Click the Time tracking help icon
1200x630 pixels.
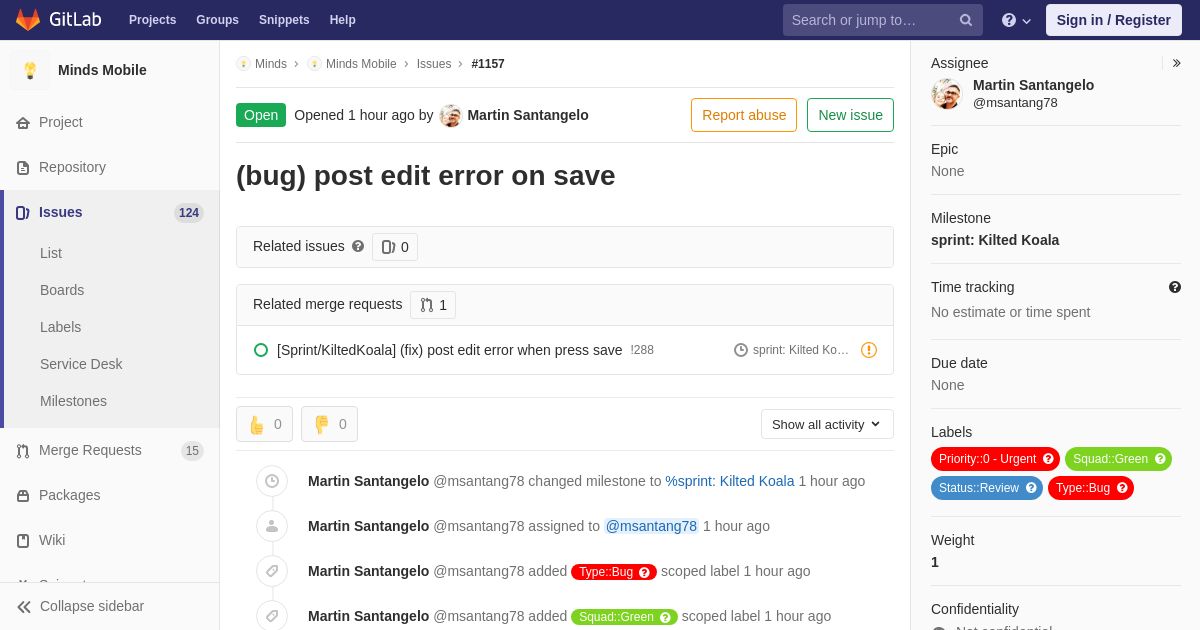pos(1175,287)
